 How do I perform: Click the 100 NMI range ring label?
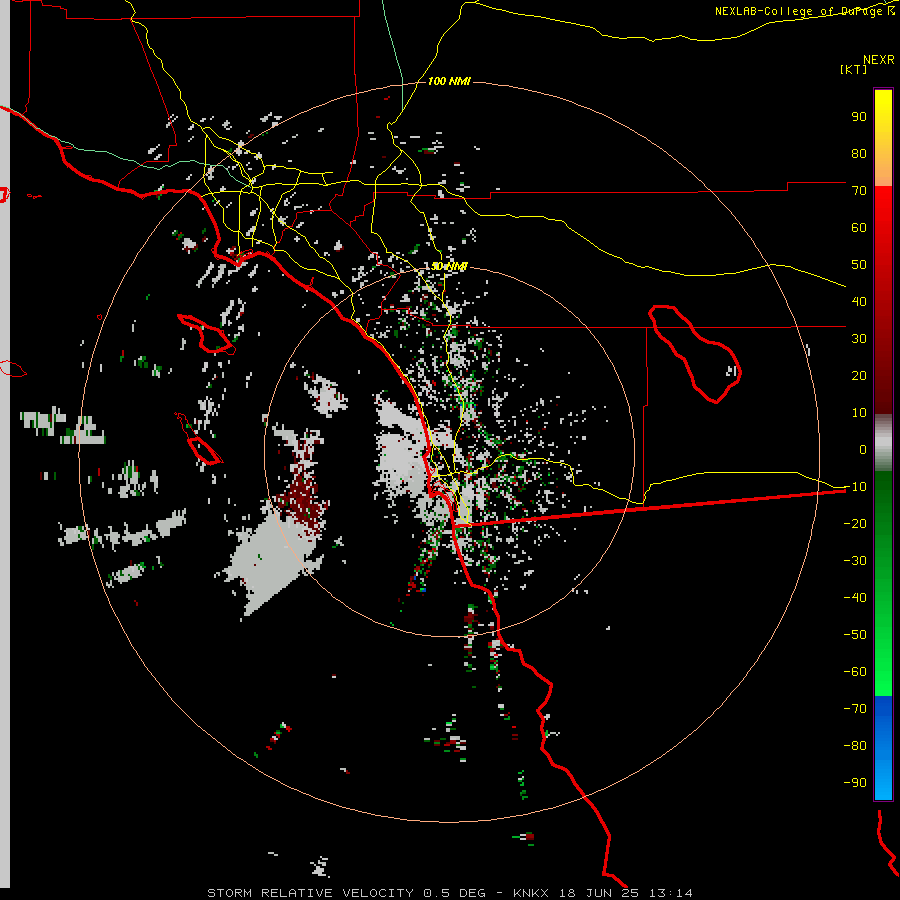tap(449, 81)
